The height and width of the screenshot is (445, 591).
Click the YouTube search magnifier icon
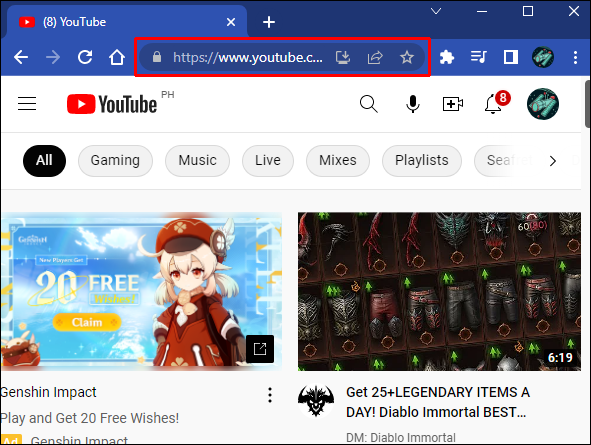[368, 104]
